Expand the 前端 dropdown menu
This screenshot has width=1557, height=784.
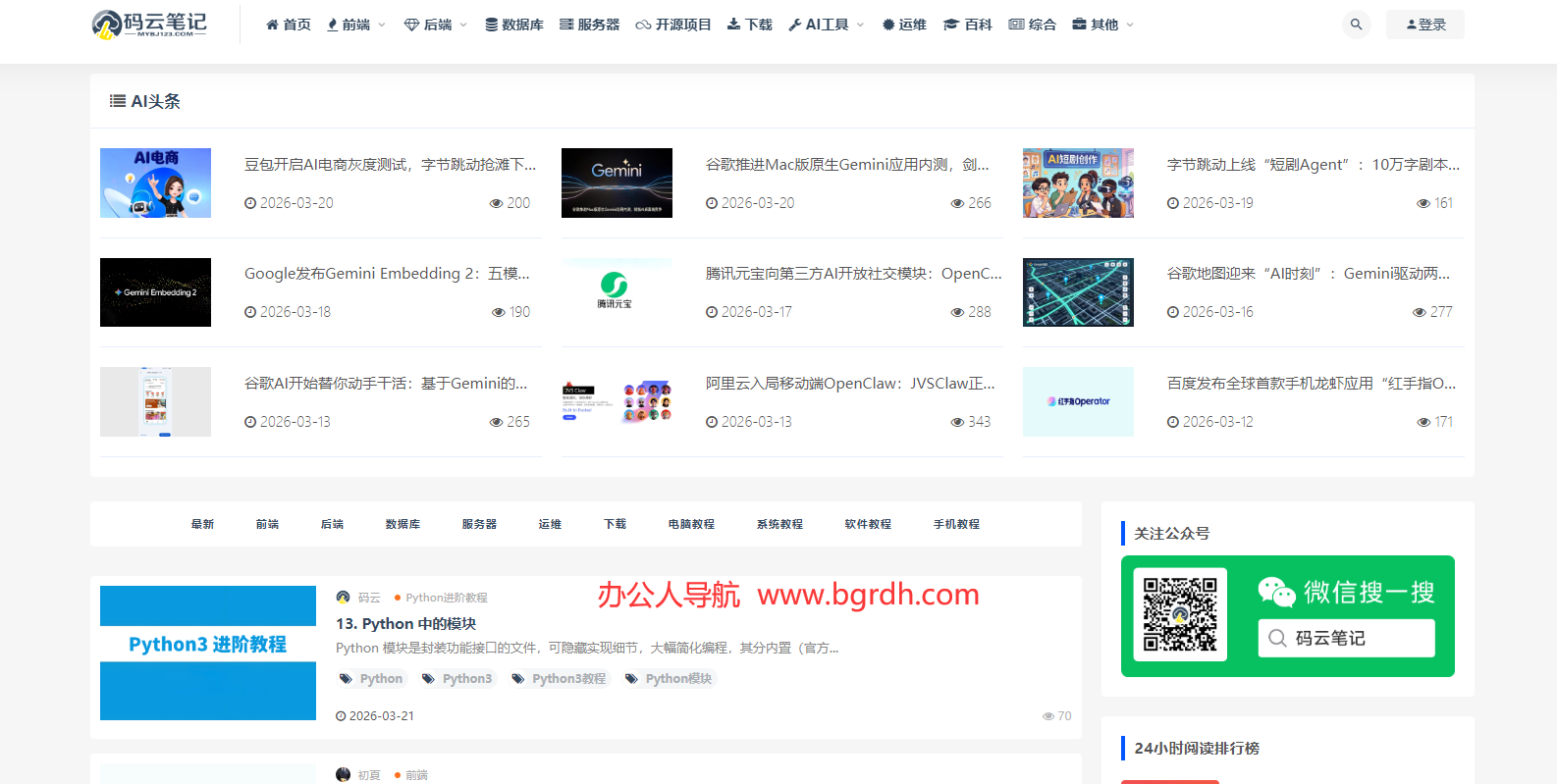tap(356, 25)
